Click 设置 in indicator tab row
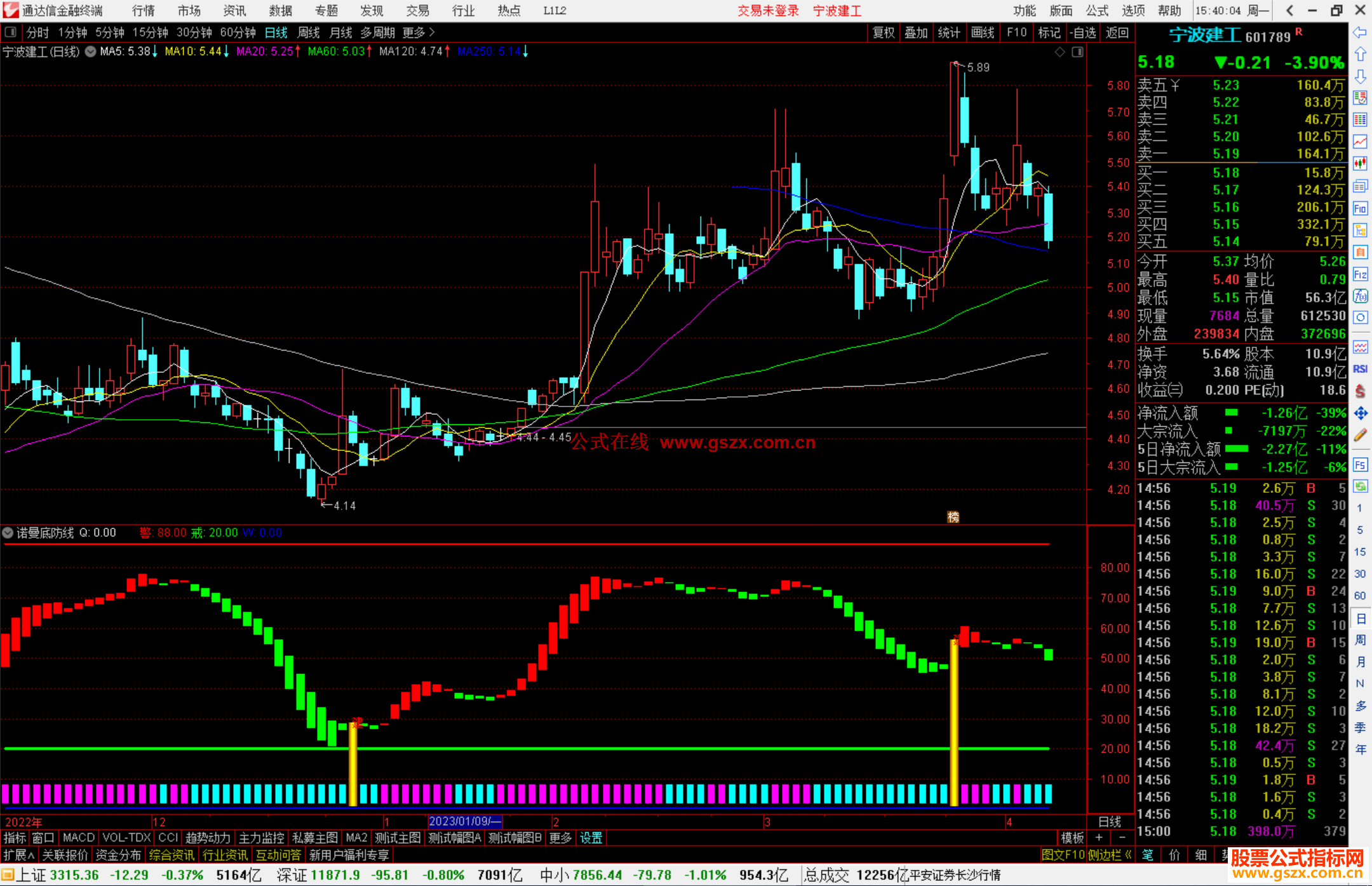The width and height of the screenshot is (1372, 886). 591,838
